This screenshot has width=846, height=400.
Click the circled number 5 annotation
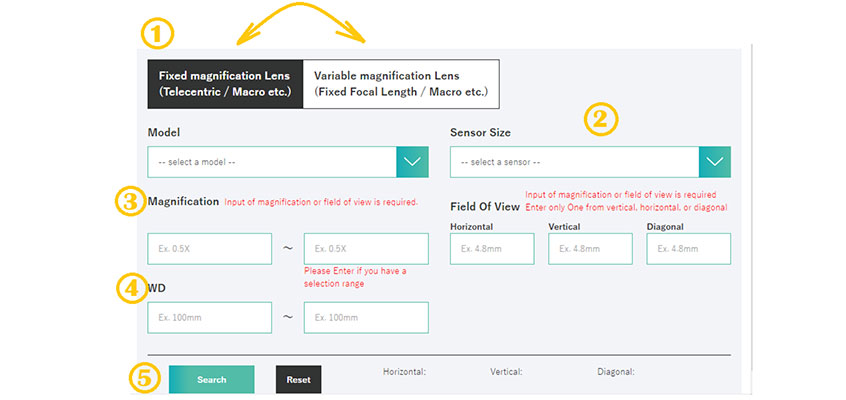pos(145,379)
